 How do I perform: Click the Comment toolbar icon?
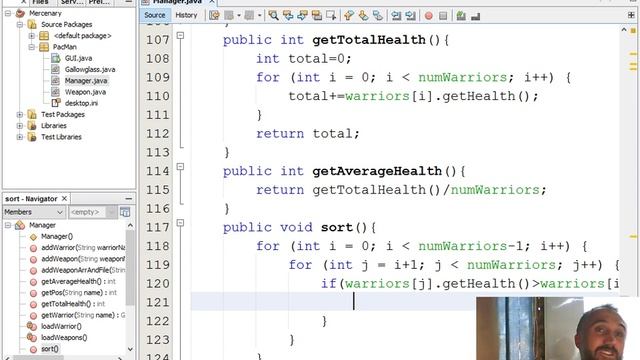[461, 16]
